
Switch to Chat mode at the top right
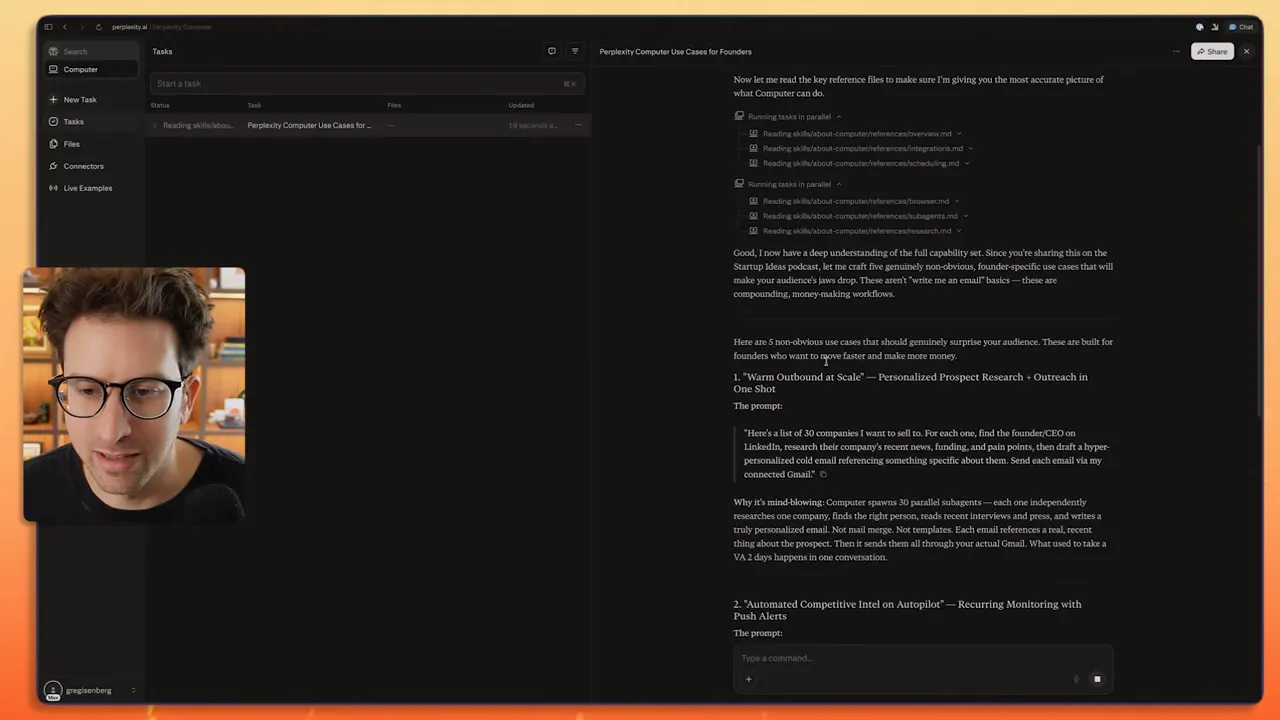1241,27
